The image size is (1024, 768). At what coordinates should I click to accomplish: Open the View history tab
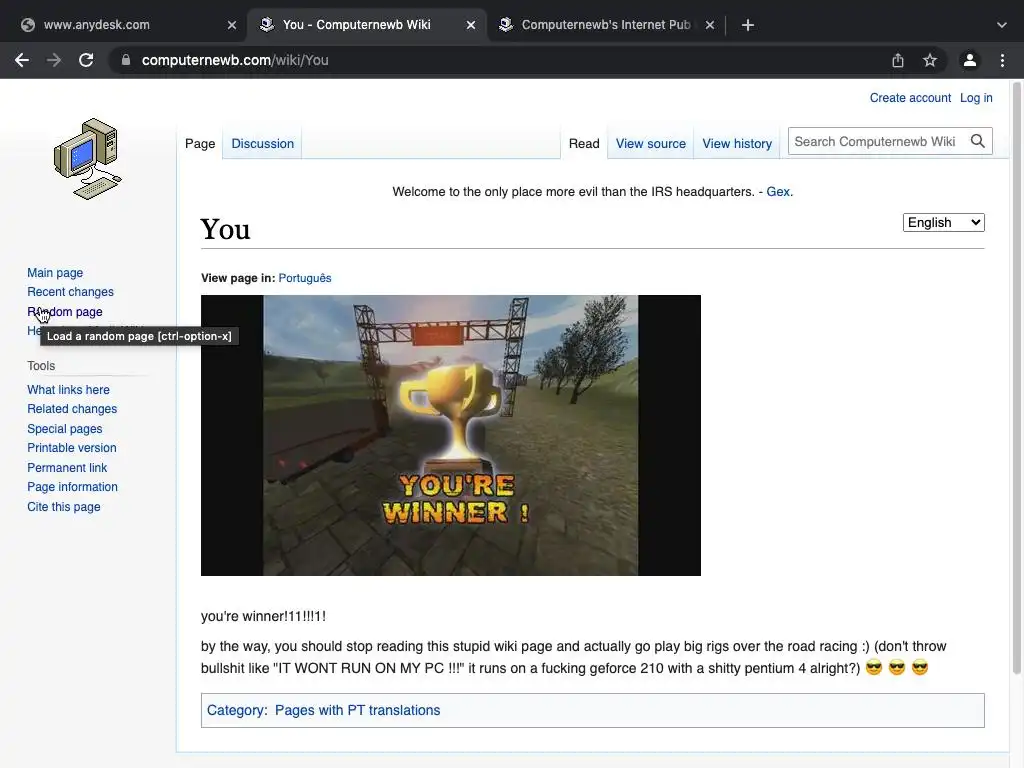(737, 144)
